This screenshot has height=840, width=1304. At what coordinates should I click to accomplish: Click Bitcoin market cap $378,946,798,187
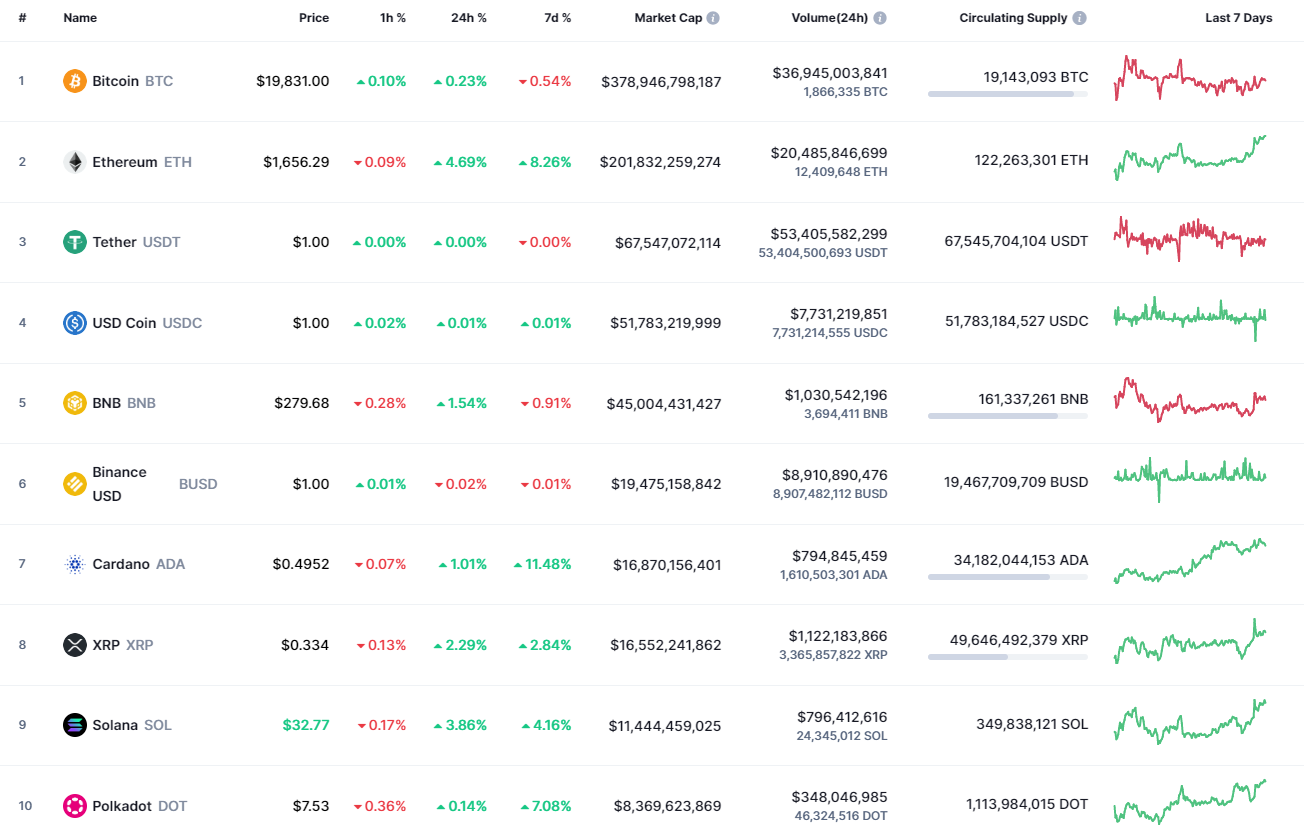click(661, 82)
